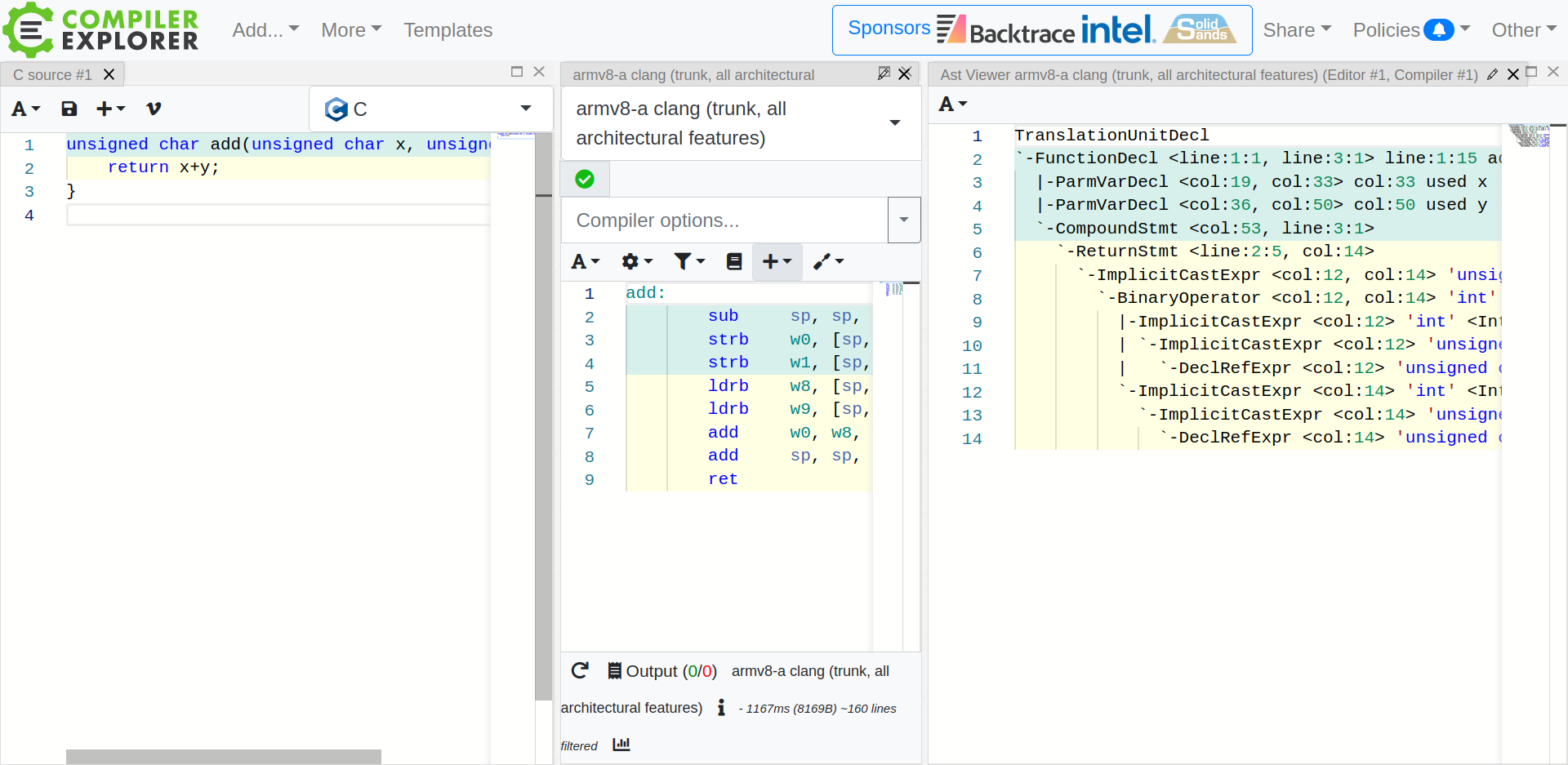Open source editor font size dropdown
The width and height of the screenshot is (1568, 765).
25,109
